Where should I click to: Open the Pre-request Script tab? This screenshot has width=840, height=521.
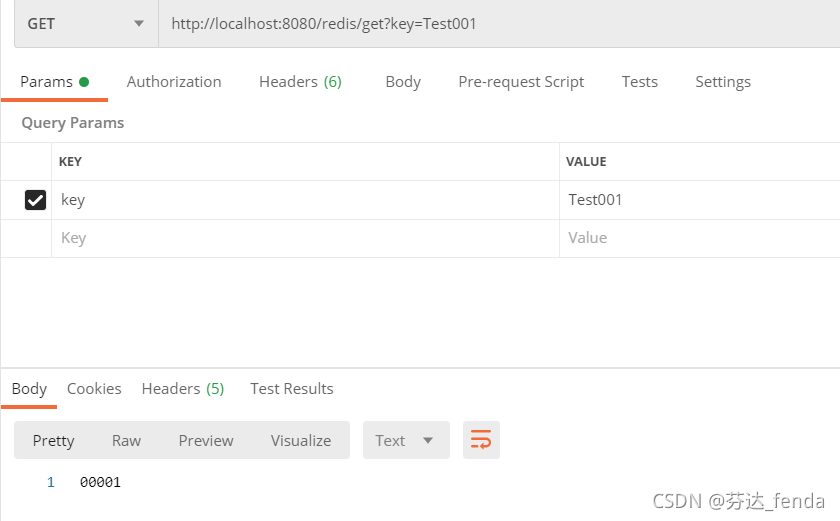tap(521, 82)
